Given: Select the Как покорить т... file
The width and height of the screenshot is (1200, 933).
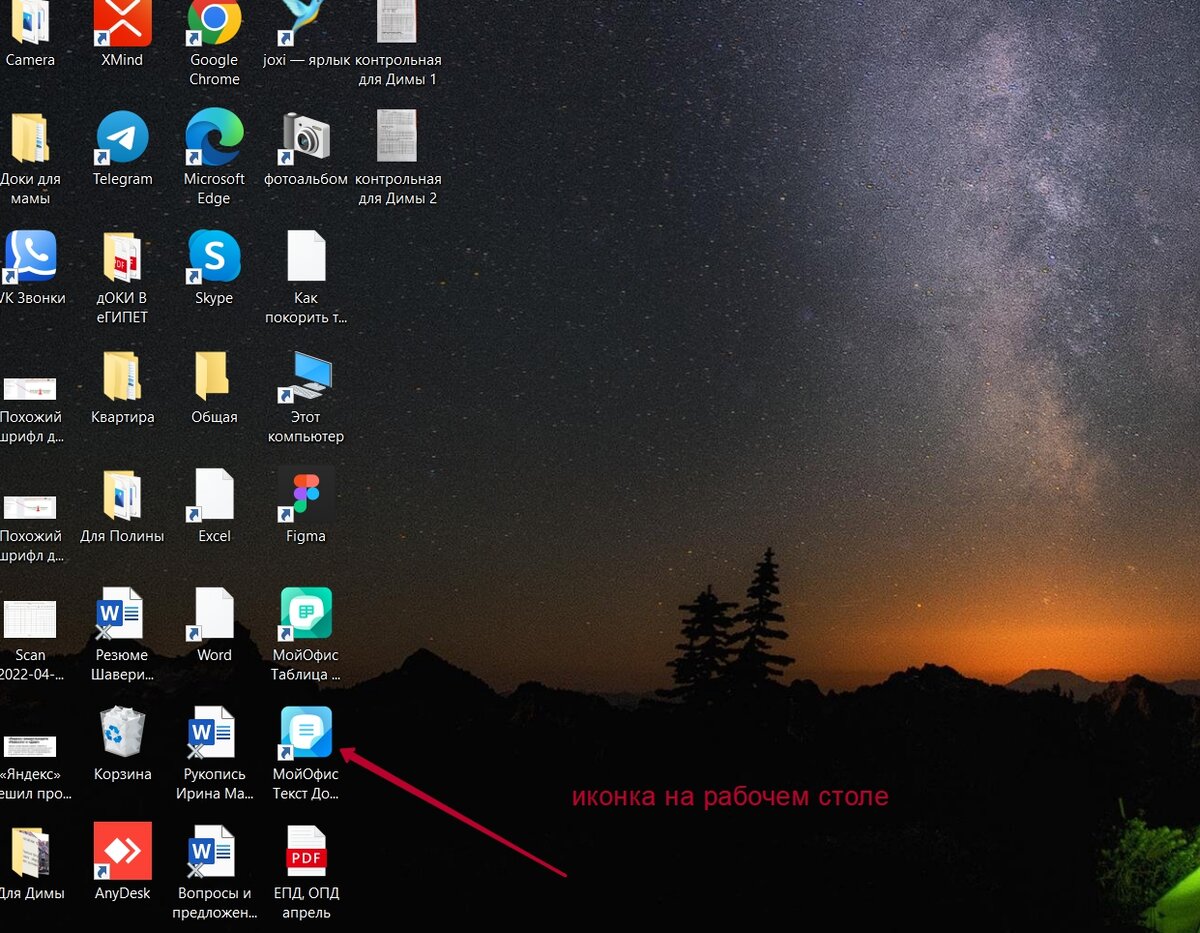Looking at the screenshot, I should tap(305, 256).
